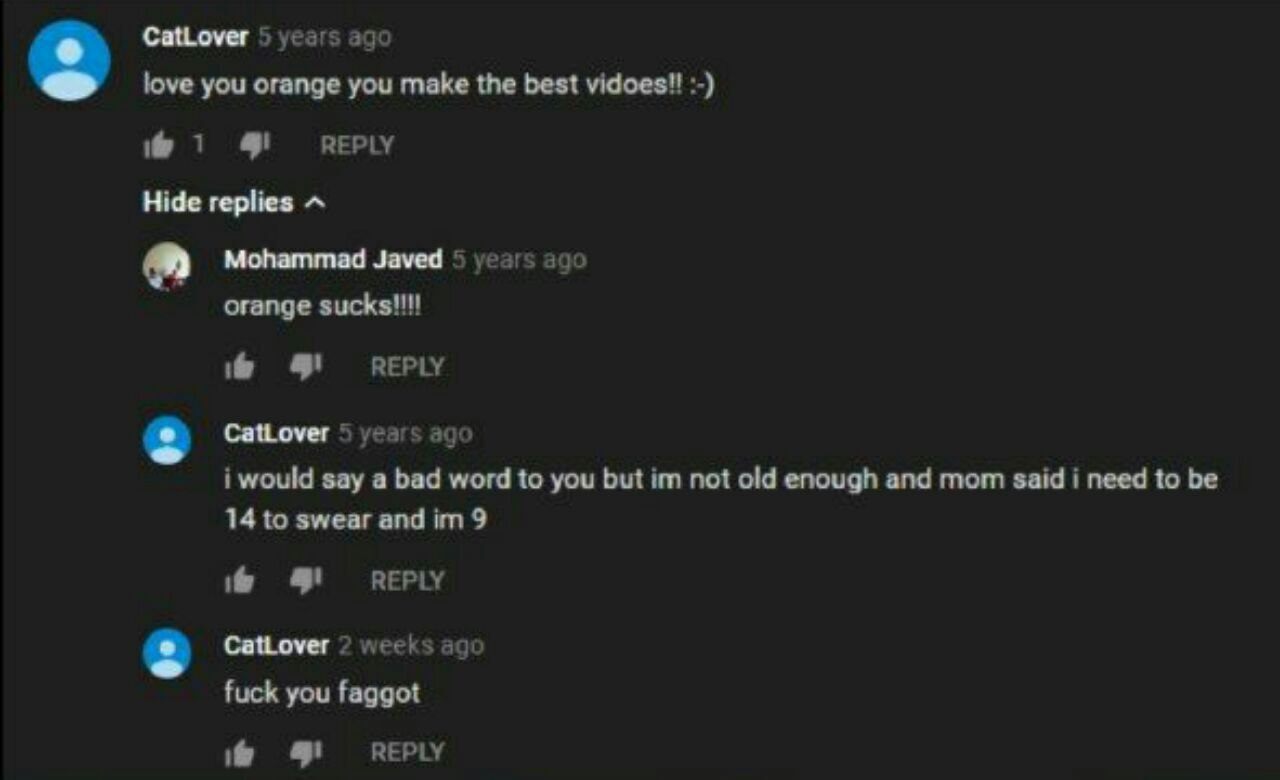
Task: Like CatLover's top-level comment
Action: (158, 146)
